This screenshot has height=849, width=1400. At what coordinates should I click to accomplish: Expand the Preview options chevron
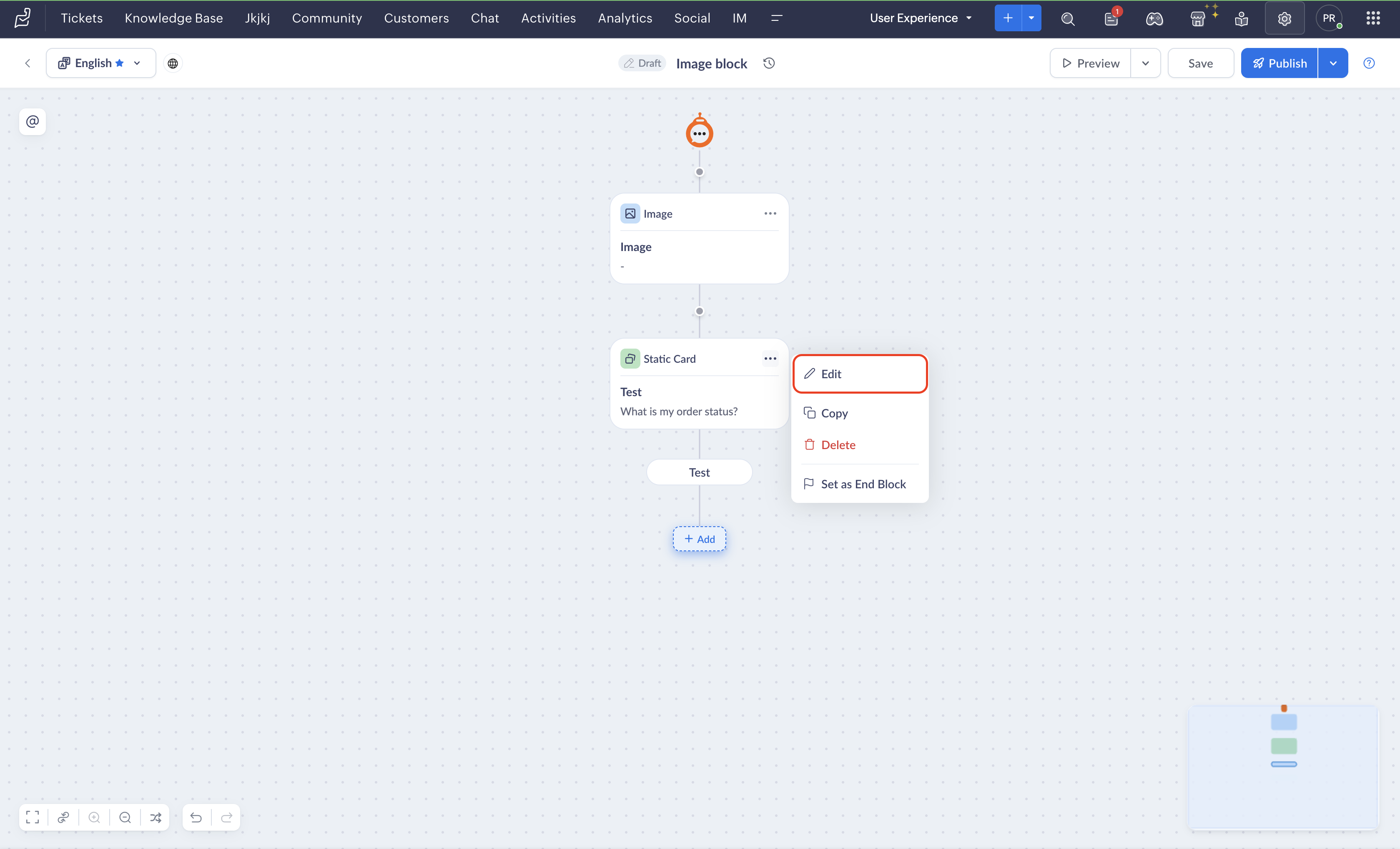pos(1145,63)
